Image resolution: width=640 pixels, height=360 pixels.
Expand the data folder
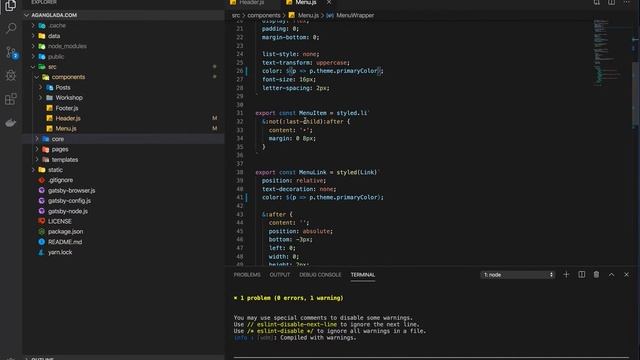tap(33, 36)
